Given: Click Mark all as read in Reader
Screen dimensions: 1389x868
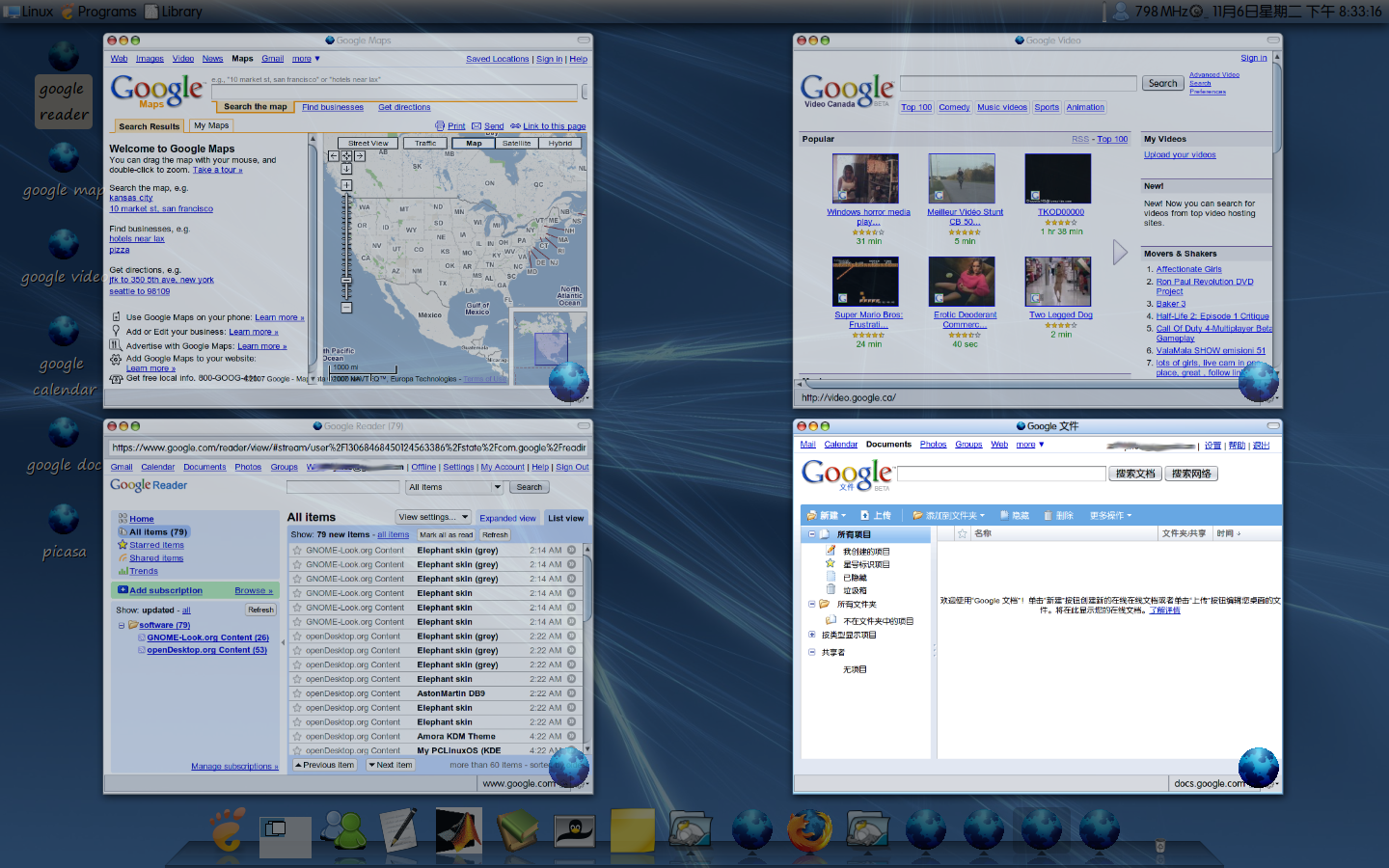Looking at the screenshot, I should 446,534.
